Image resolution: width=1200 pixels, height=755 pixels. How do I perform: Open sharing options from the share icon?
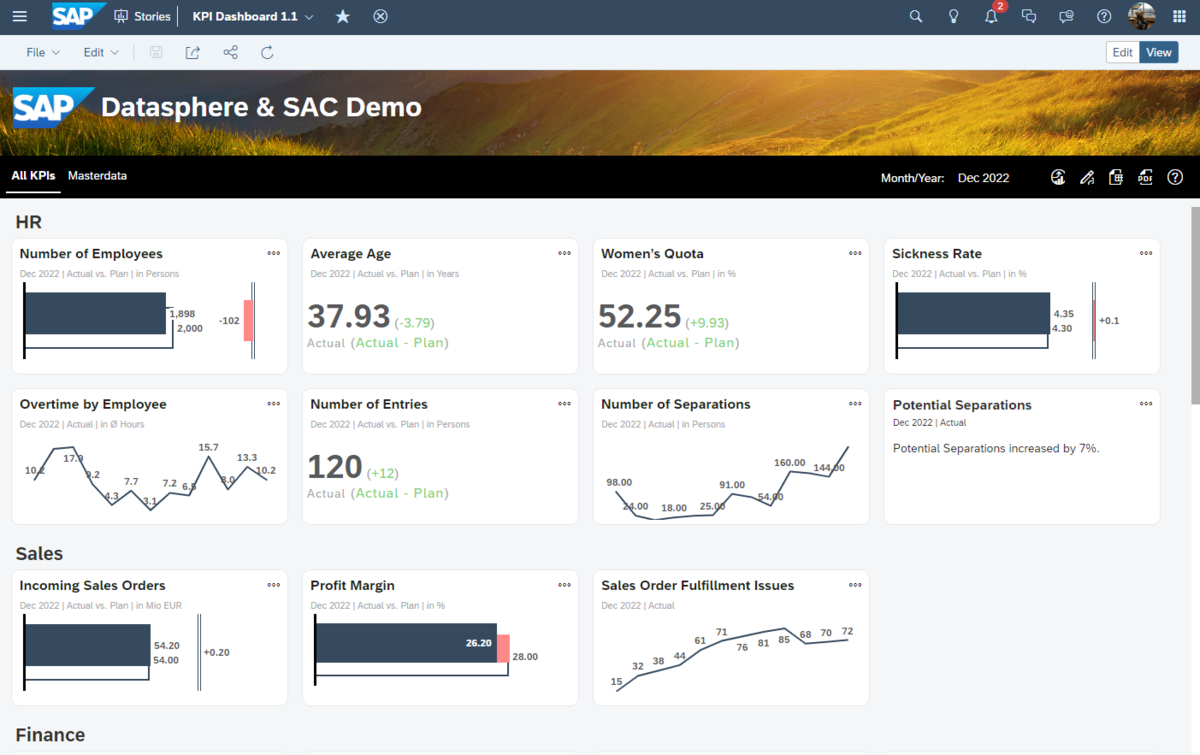click(230, 52)
